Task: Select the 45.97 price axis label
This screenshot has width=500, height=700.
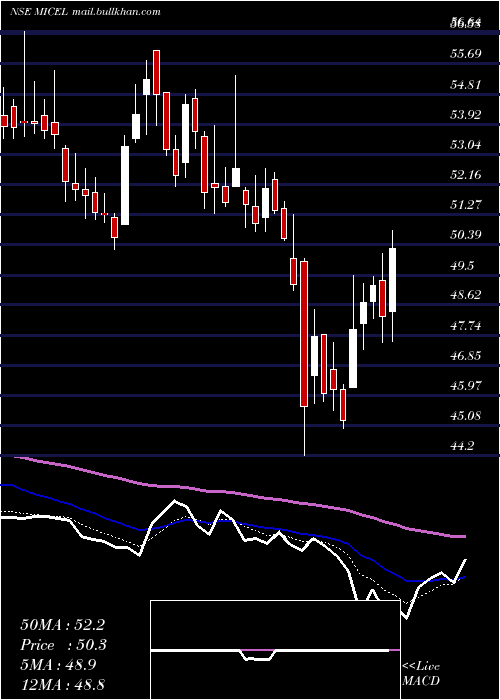Action: (467, 385)
